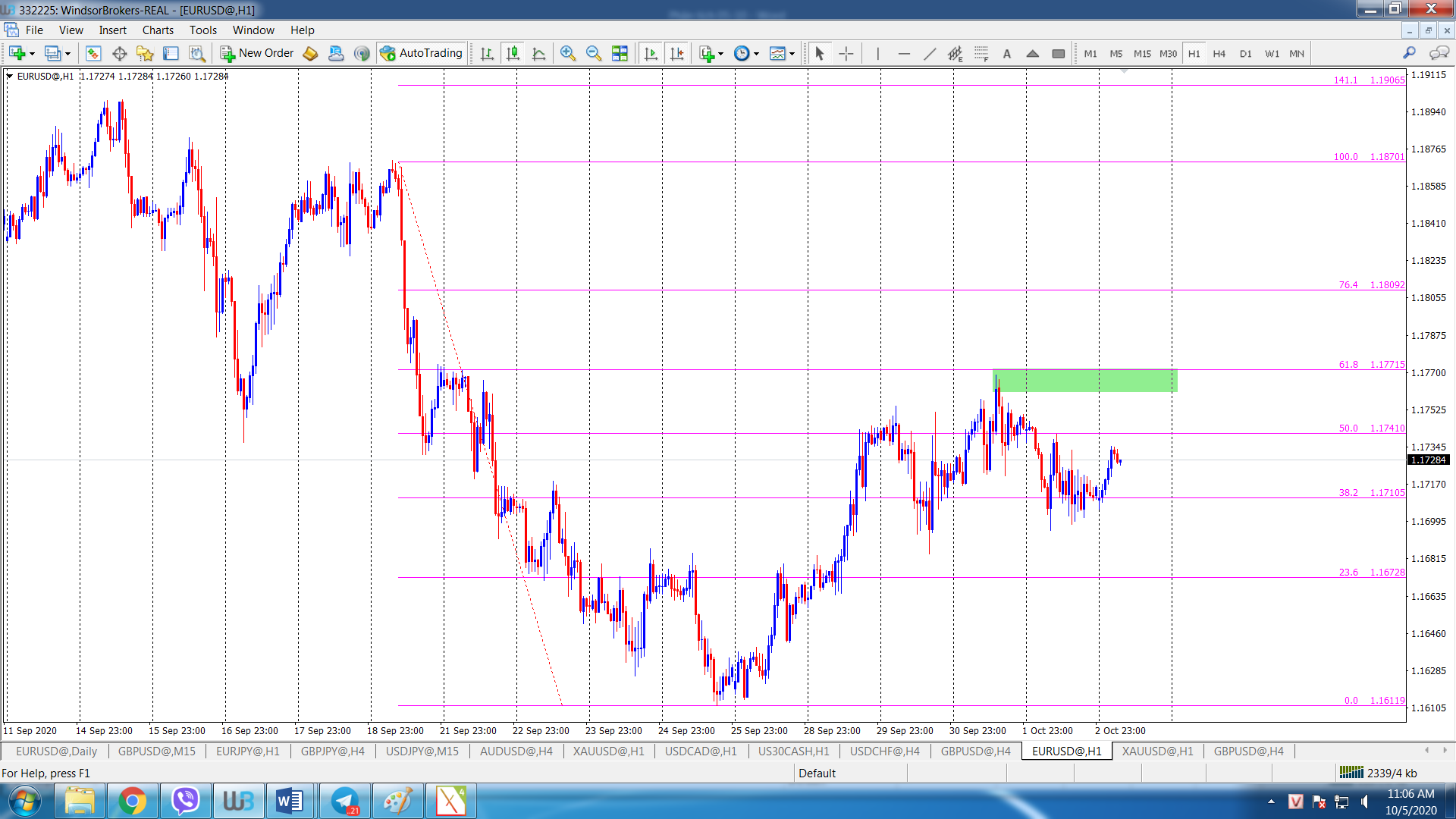Switch chart to Line Chart mode
The image size is (1456, 819).
(x=538, y=53)
